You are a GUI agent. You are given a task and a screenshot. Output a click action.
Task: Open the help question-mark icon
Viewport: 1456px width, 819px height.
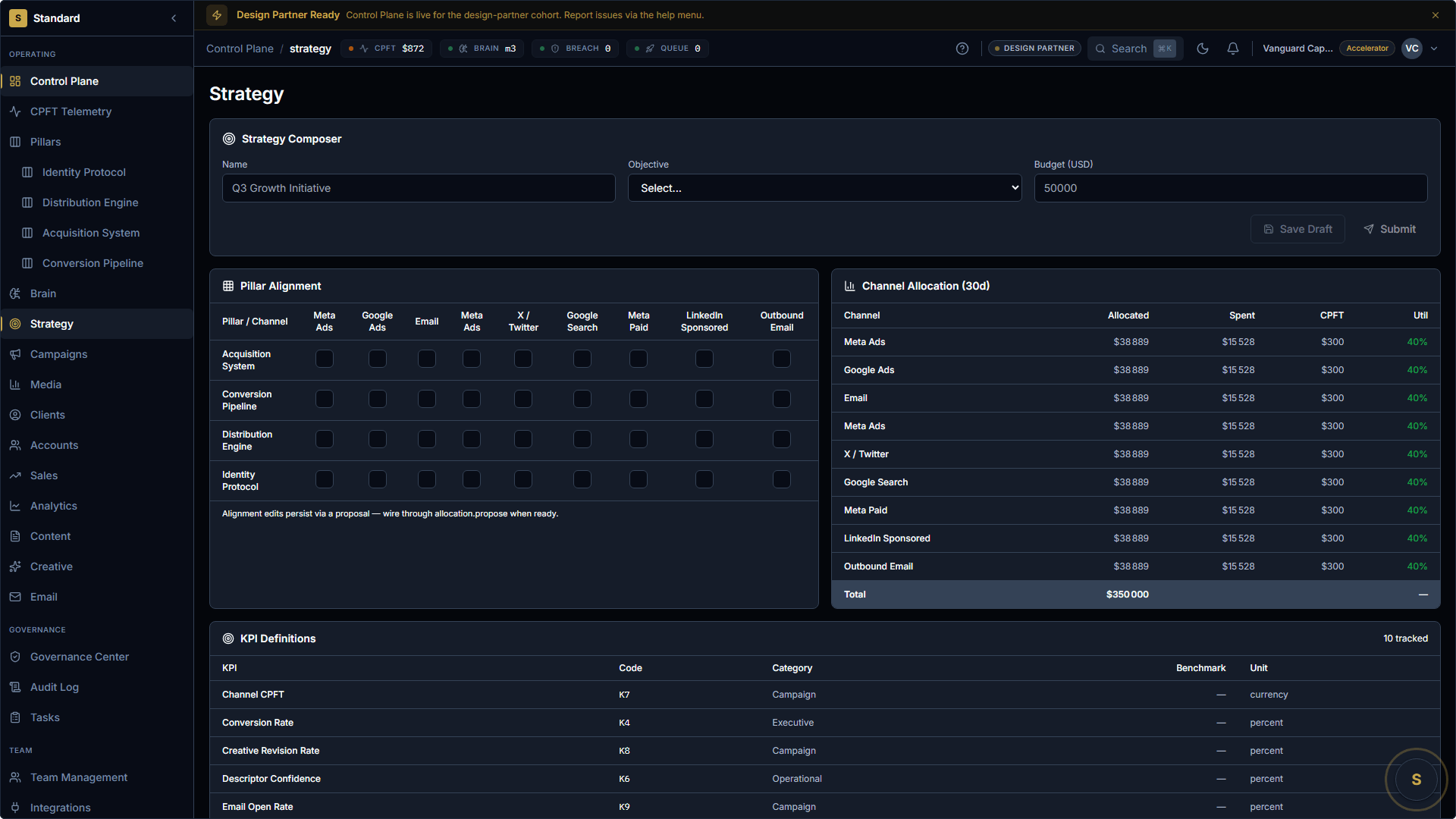click(962, 49)
